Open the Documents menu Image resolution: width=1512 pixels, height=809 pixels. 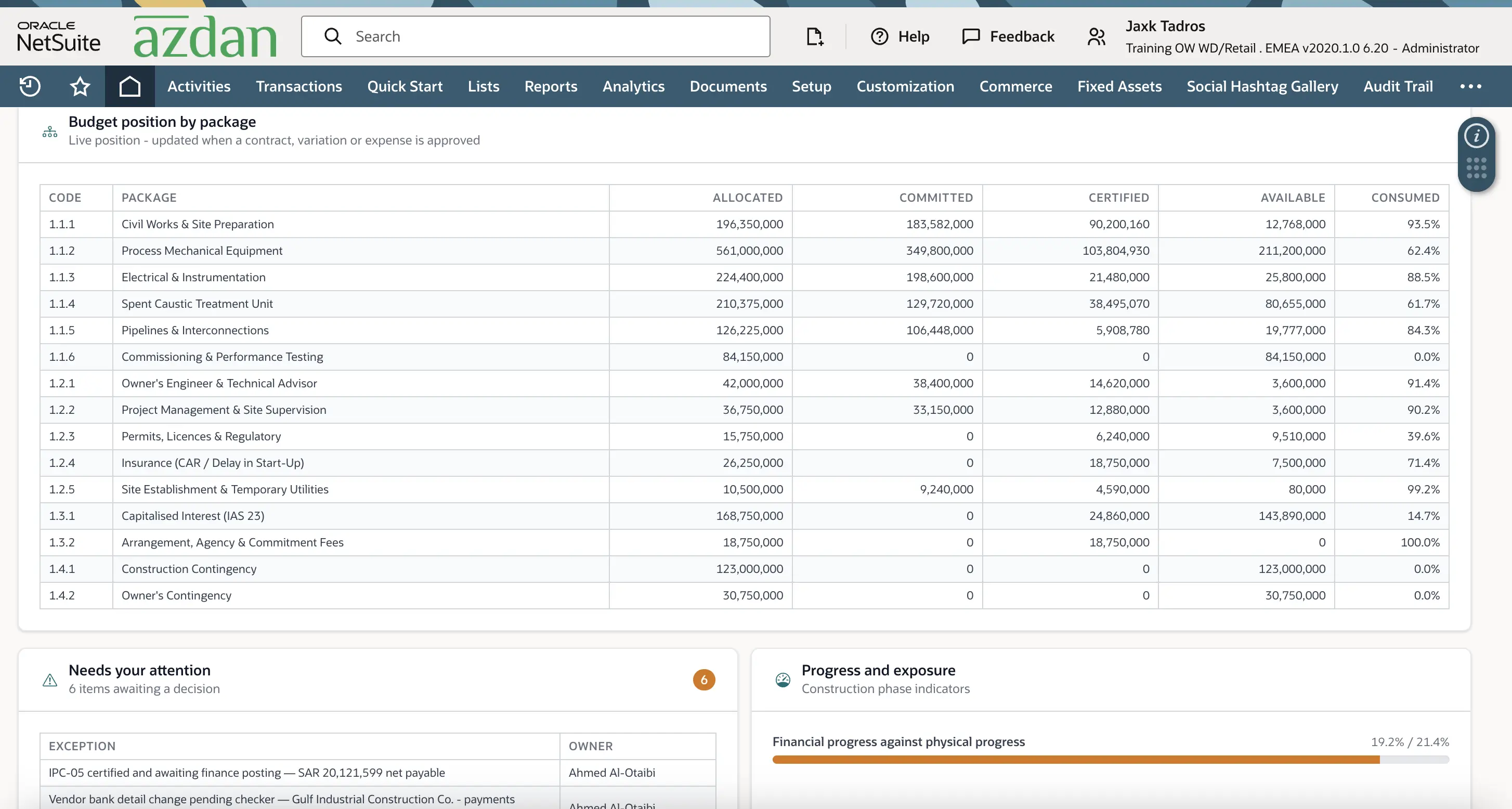click(x=728, y=86)
